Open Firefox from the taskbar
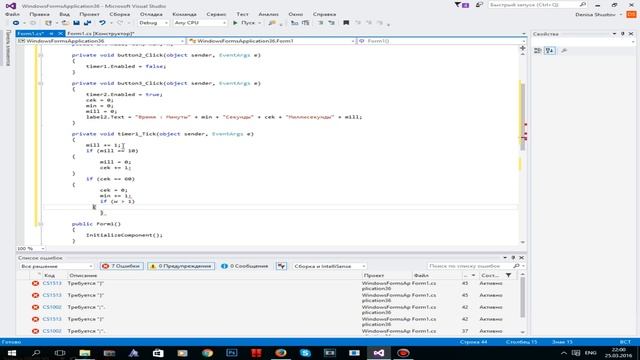 click(x=280, y=353)
